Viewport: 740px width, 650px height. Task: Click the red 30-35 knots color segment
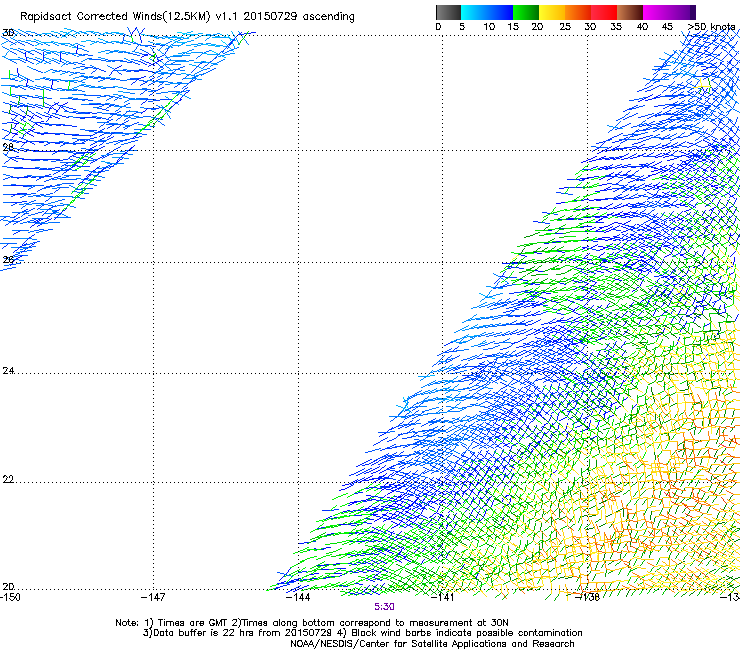[x=604, y=12]
